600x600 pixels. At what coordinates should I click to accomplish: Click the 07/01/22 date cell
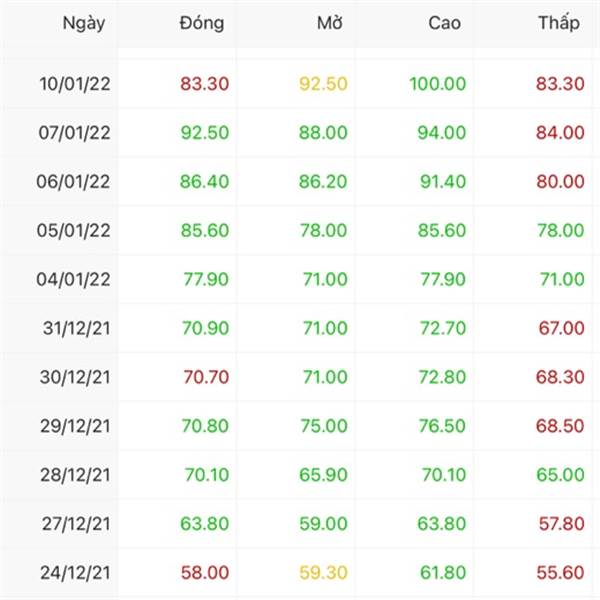tap(75, 133)
